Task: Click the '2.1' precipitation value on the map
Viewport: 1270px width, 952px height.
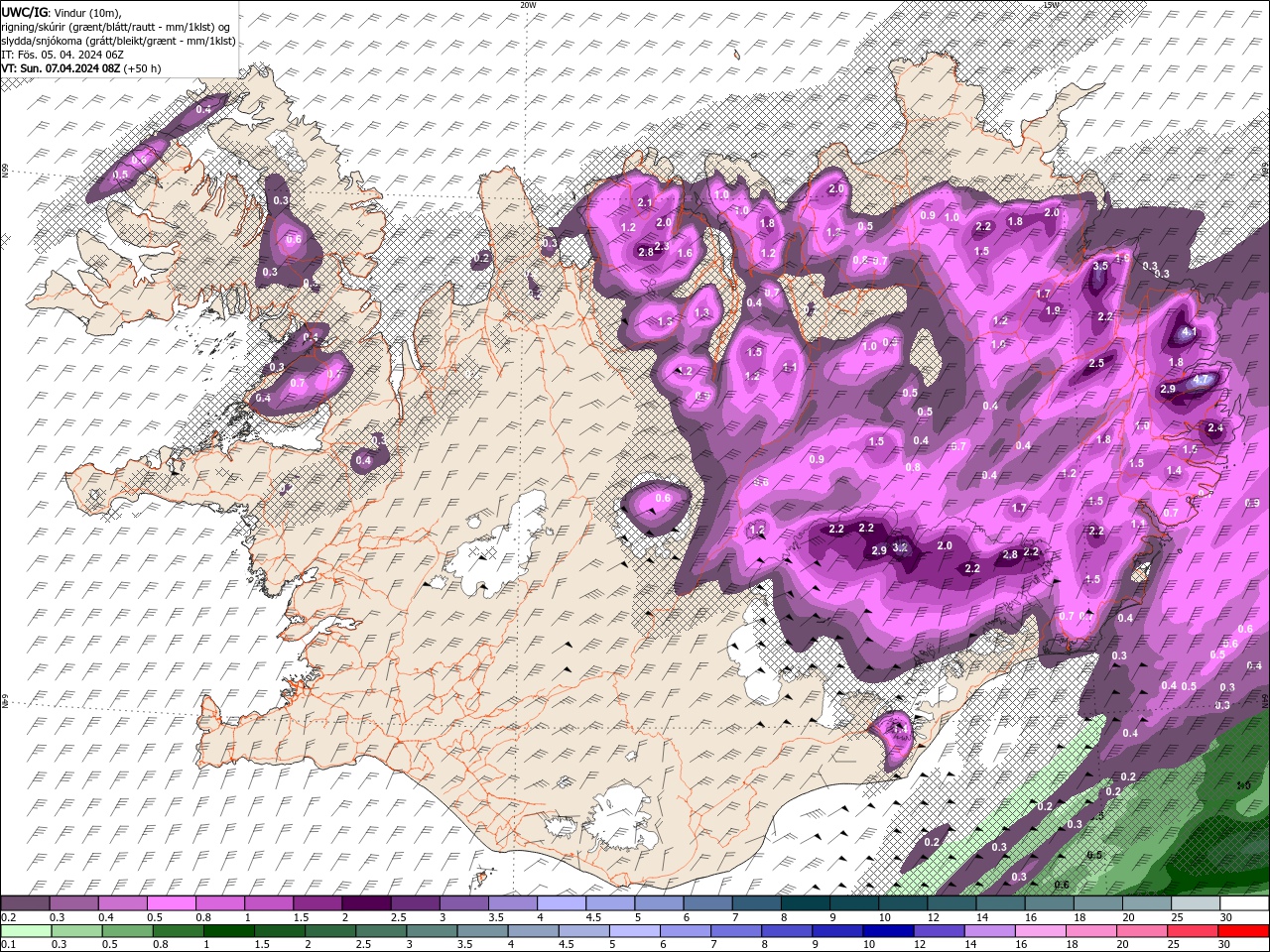Action: pyautogui.click(x=645, y=202)
